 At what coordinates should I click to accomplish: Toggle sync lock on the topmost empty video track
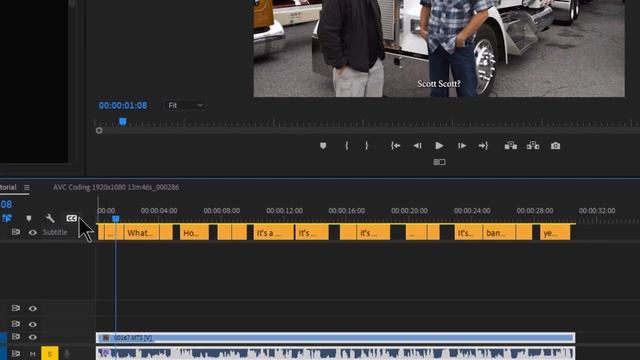click(x=16, y=308)
